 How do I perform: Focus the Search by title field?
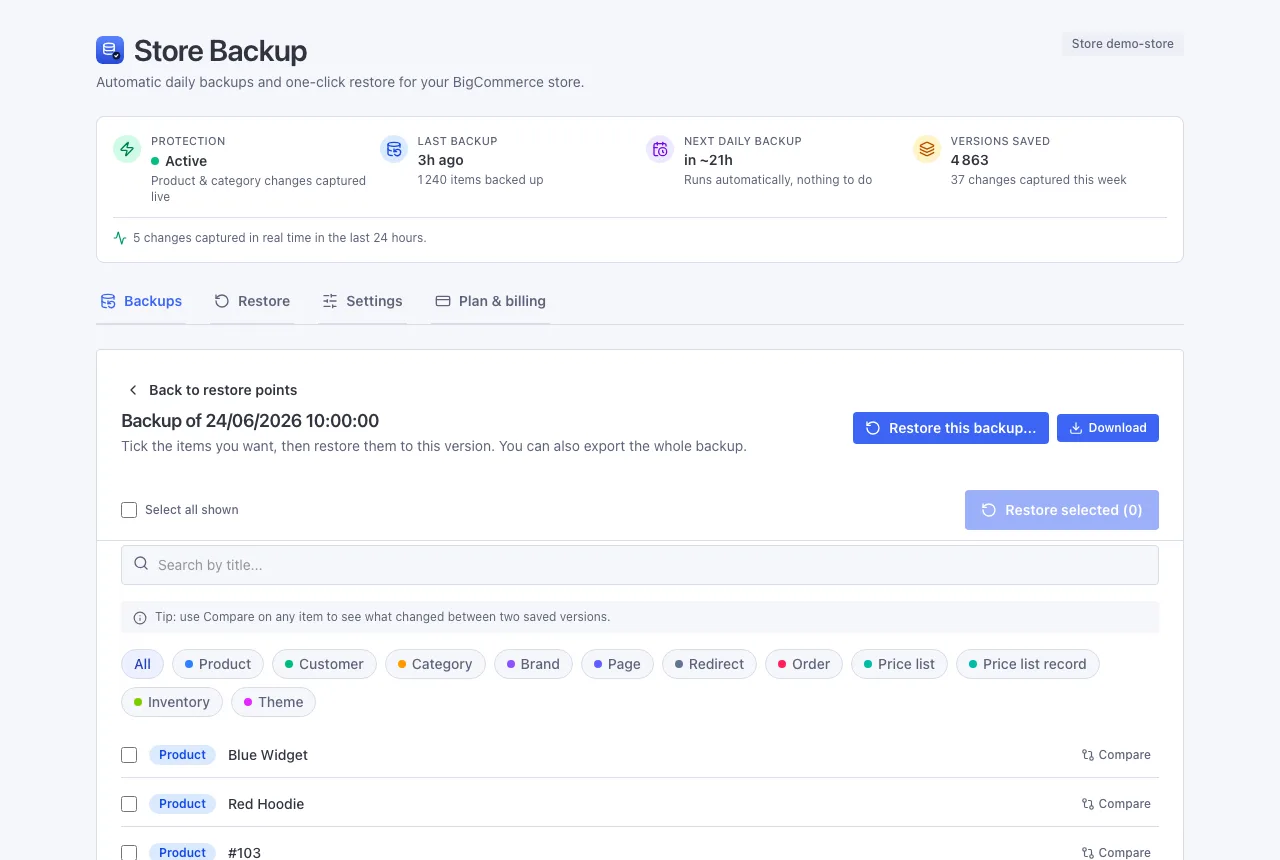click(640, 565)
